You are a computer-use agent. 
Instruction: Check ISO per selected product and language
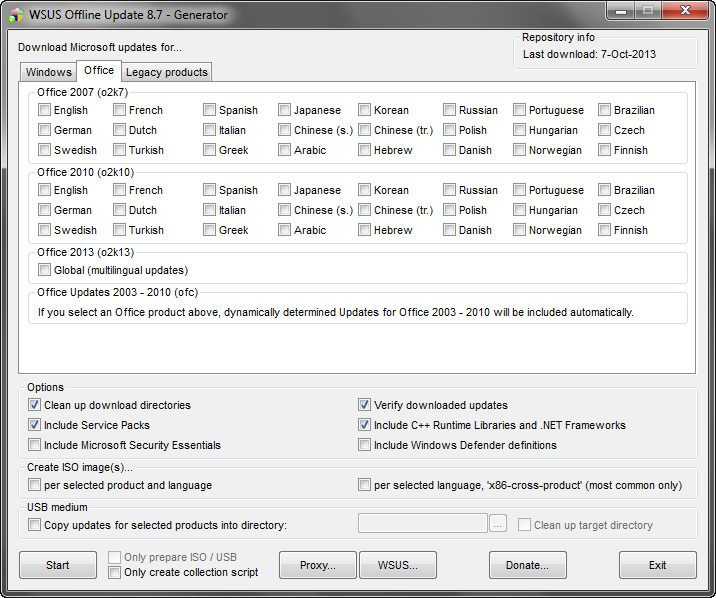pyautogui.click(x=34, y=484)
